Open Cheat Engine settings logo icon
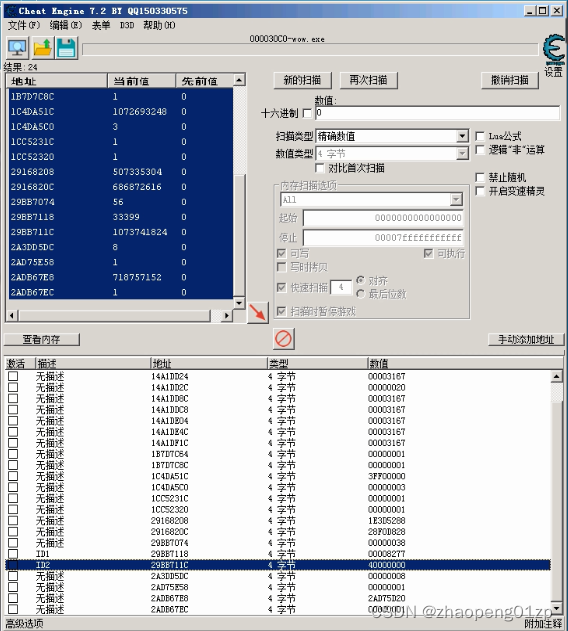 [x=554, y=50]
